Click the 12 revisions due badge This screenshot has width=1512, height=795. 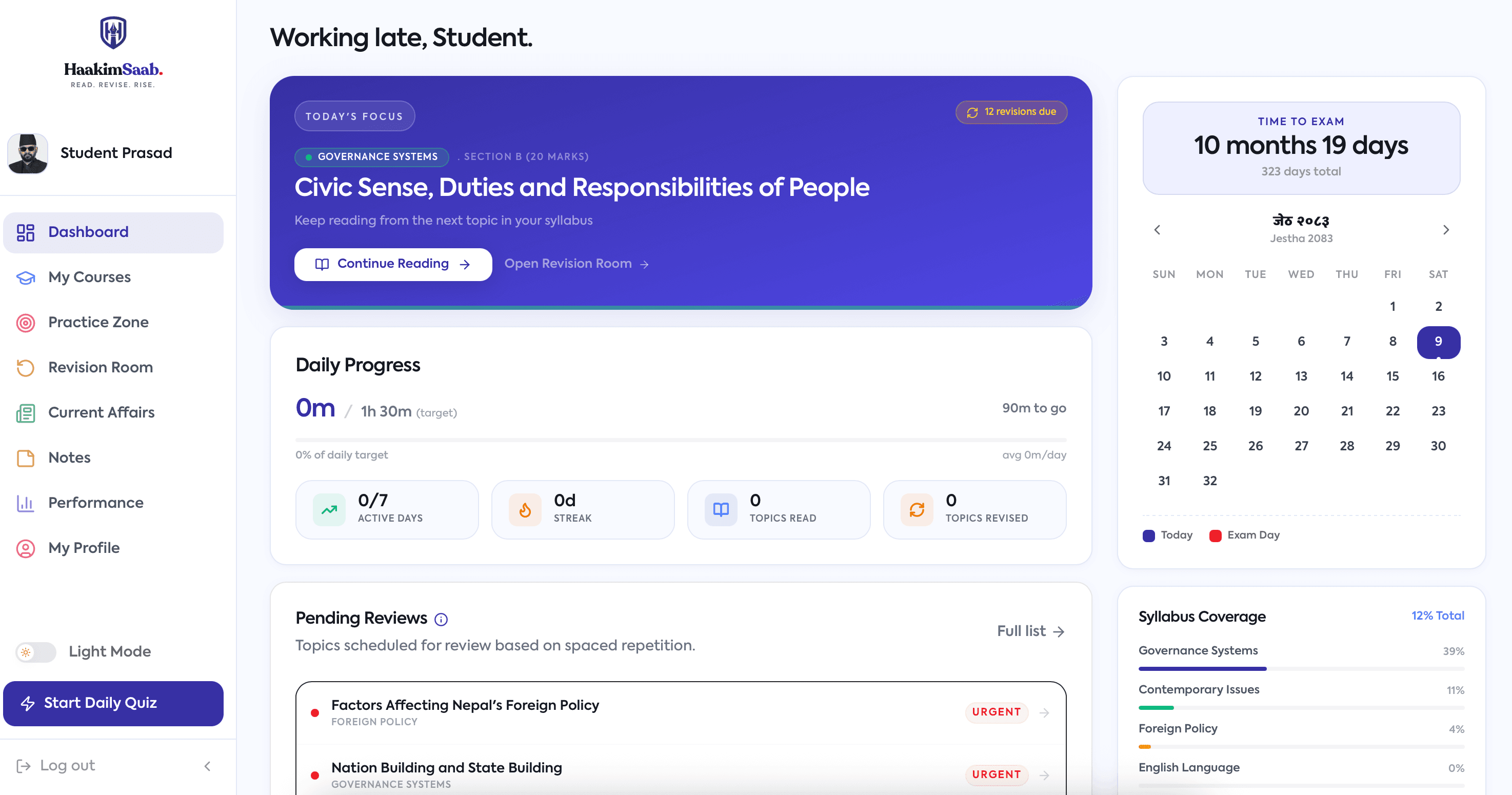pos(1011,112)
